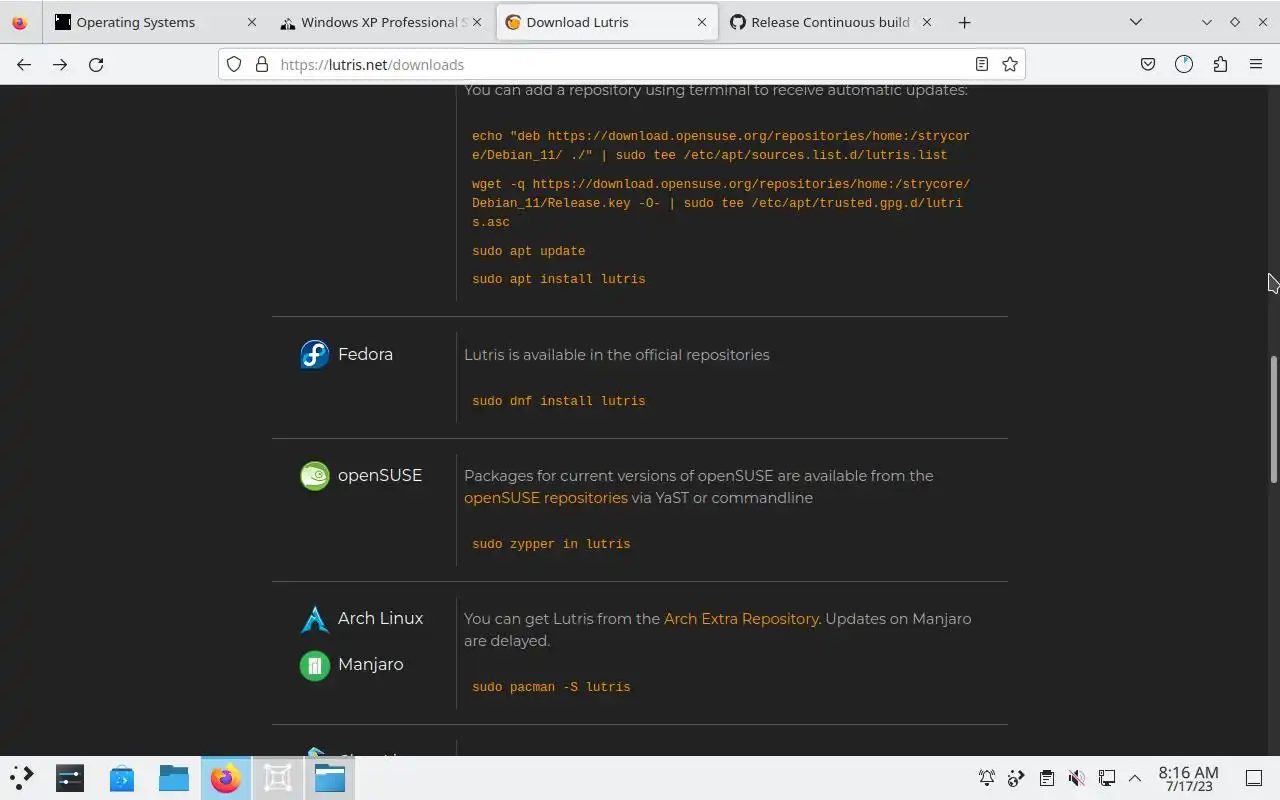The image size is (1280, 800).
Task: Click the site security padlock icon
Action: 262,64
